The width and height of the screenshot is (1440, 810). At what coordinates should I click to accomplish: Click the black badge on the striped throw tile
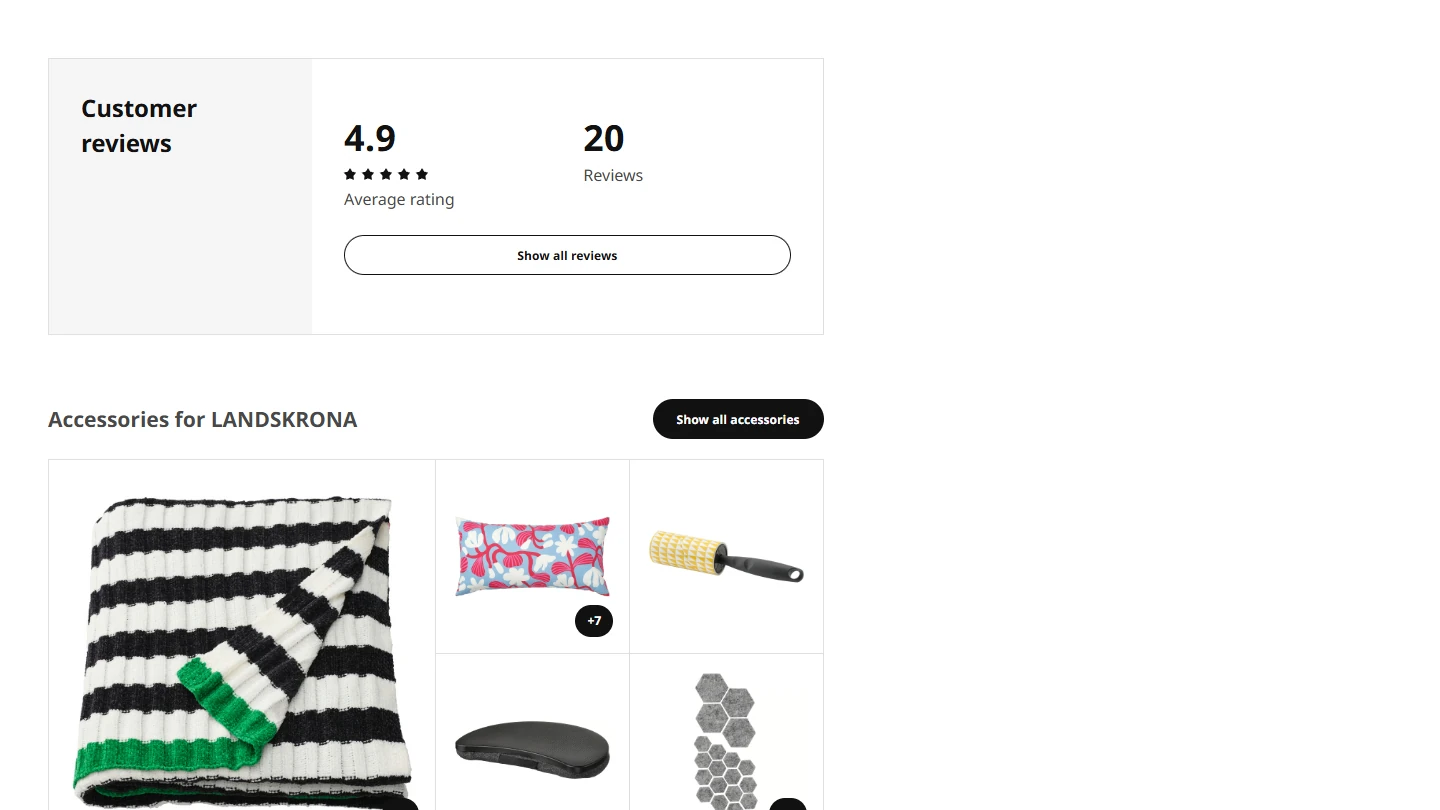pyautogui.click(x=400, y=804)
